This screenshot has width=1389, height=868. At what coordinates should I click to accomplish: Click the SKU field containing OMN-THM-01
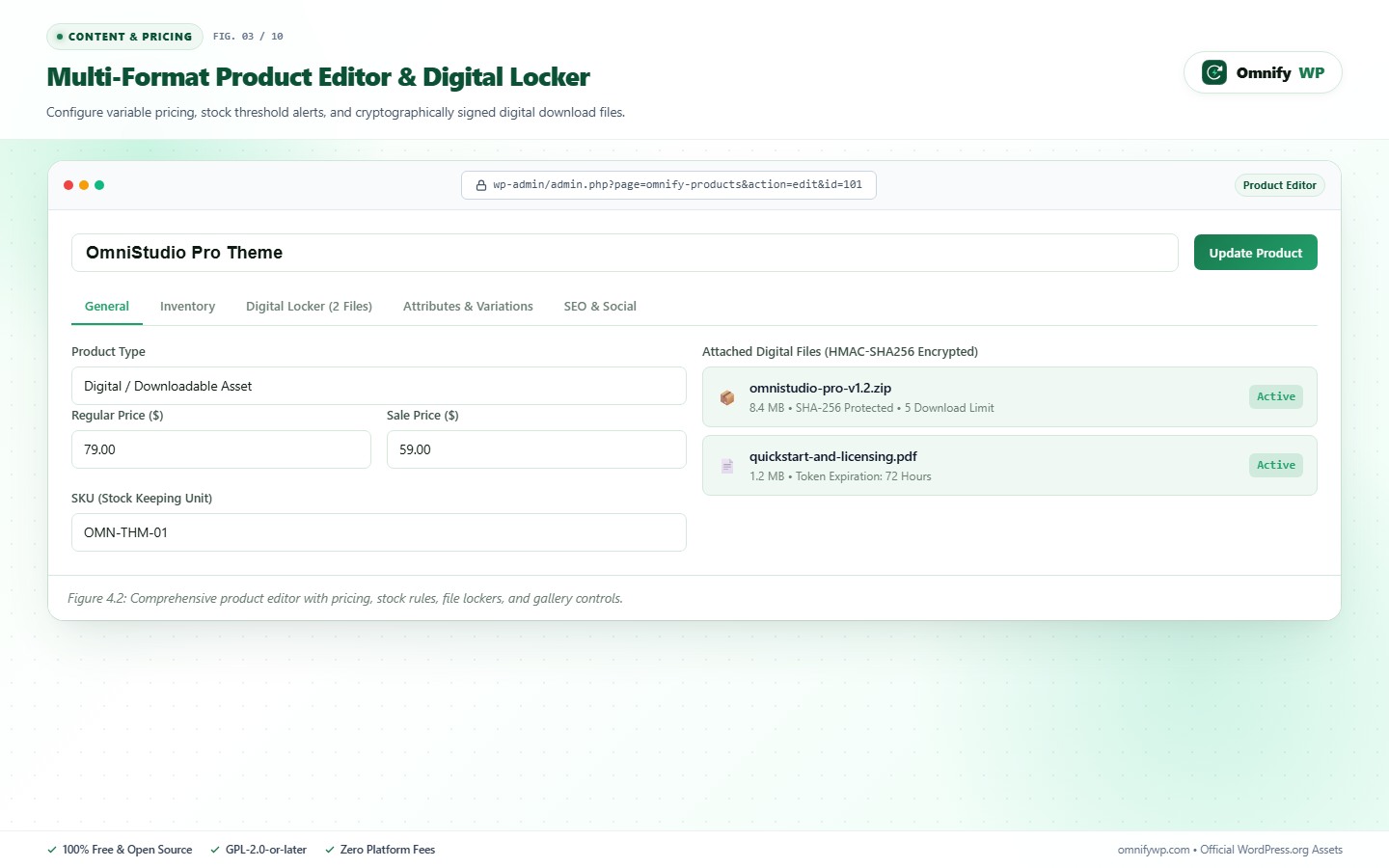pyautogui.click(x=379, y=532)
